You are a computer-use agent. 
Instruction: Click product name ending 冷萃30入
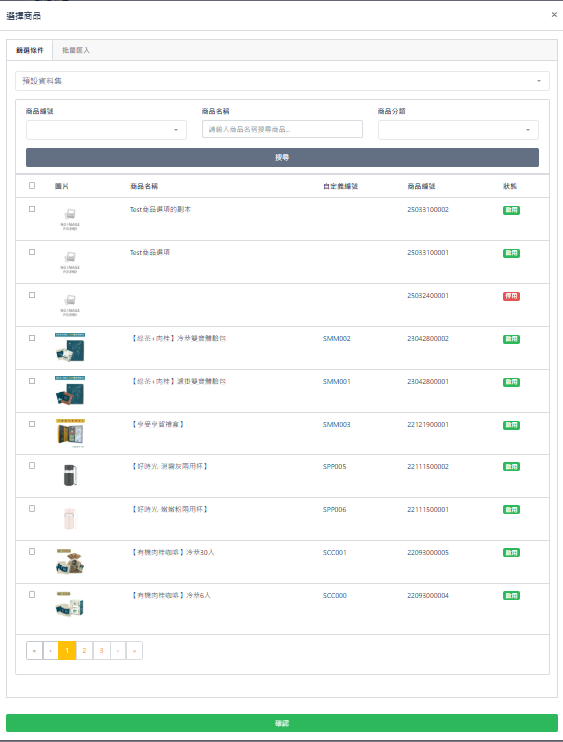click(x=172, y=553)
